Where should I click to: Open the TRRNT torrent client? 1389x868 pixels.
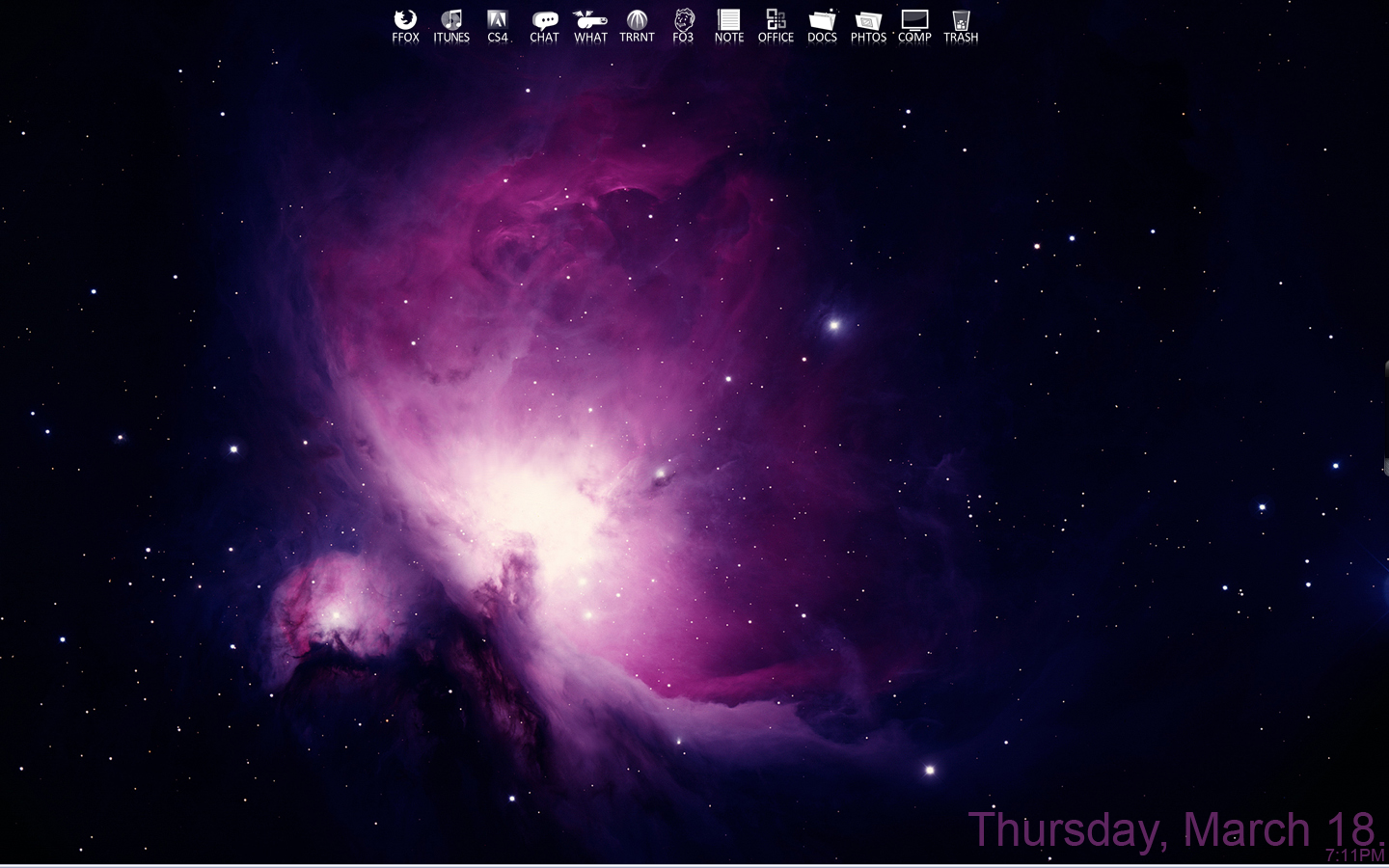tap(637, 19)
